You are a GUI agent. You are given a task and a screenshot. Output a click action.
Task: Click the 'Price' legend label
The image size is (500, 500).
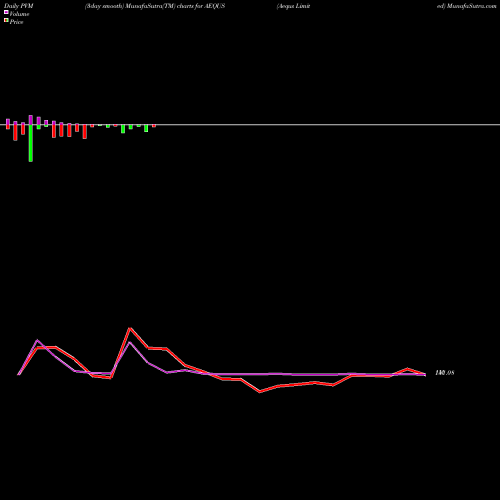click(x=16, y=22)
